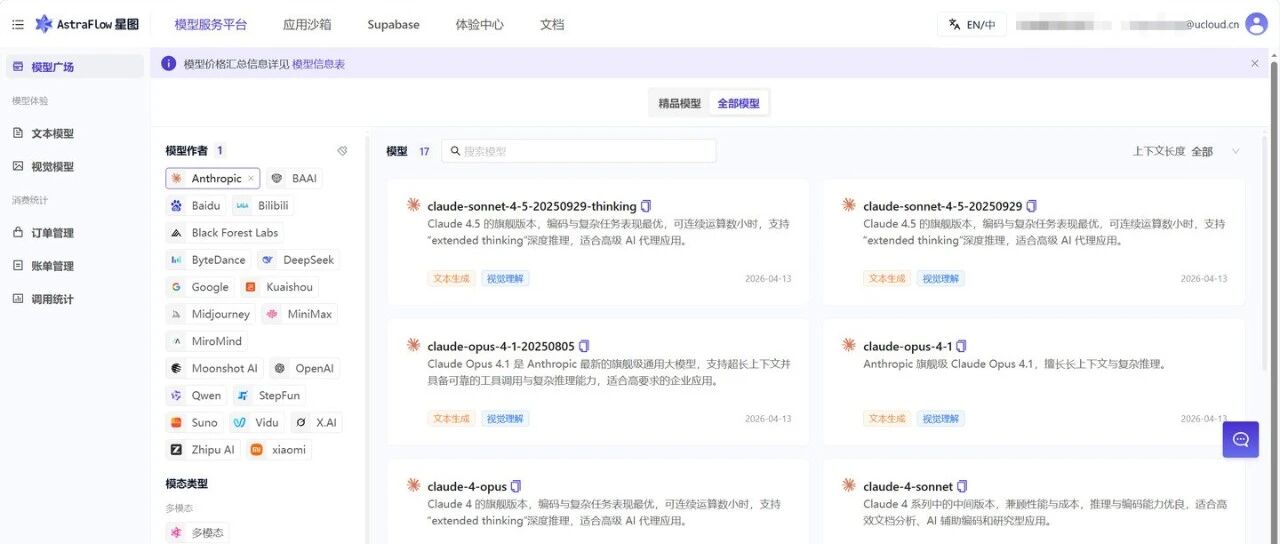
Task: Open 账单管理 in the sidebar
Action: tap(75, 265)
